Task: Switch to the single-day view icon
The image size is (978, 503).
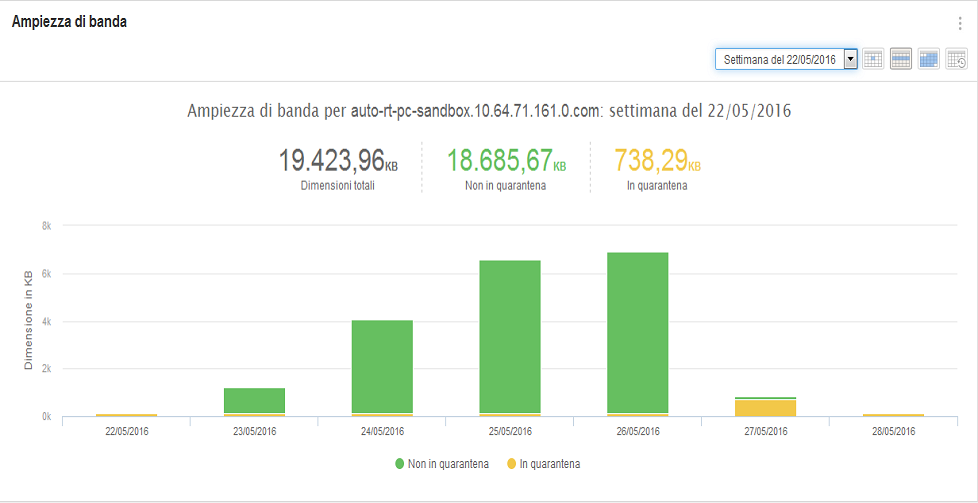Action: click(873, 59)
